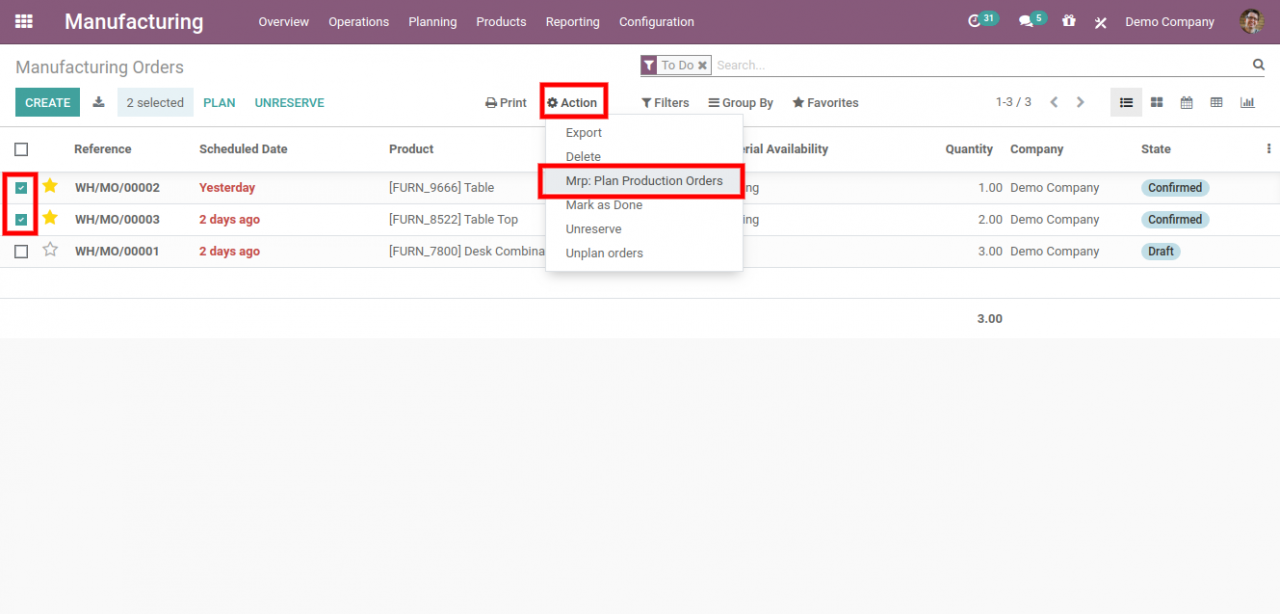Select the WH/MO/00001 row checkbox
Image resolution: width=1280 pixels, height=614 pixels.
[21, 251]
